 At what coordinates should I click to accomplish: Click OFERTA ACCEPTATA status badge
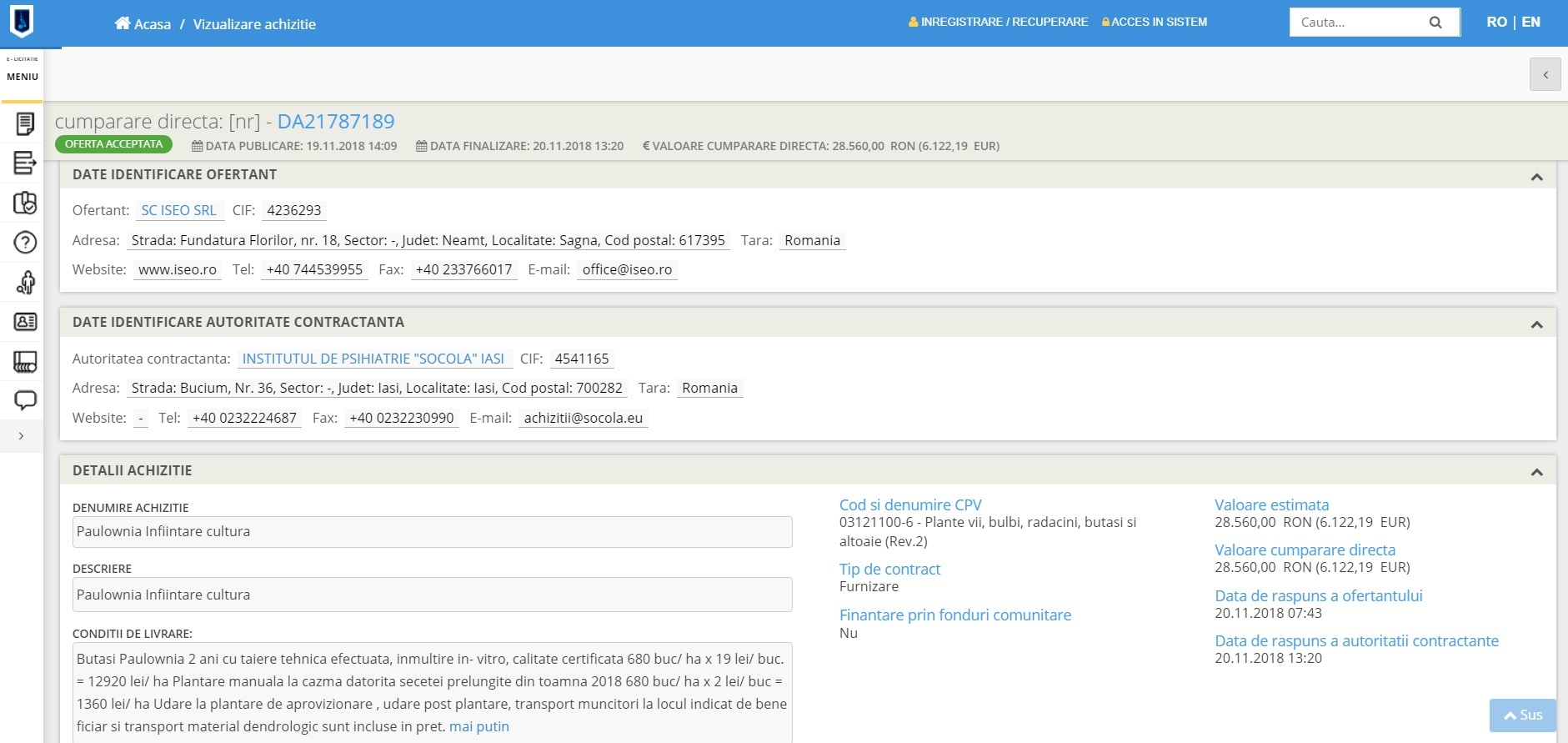click(113, 144)
